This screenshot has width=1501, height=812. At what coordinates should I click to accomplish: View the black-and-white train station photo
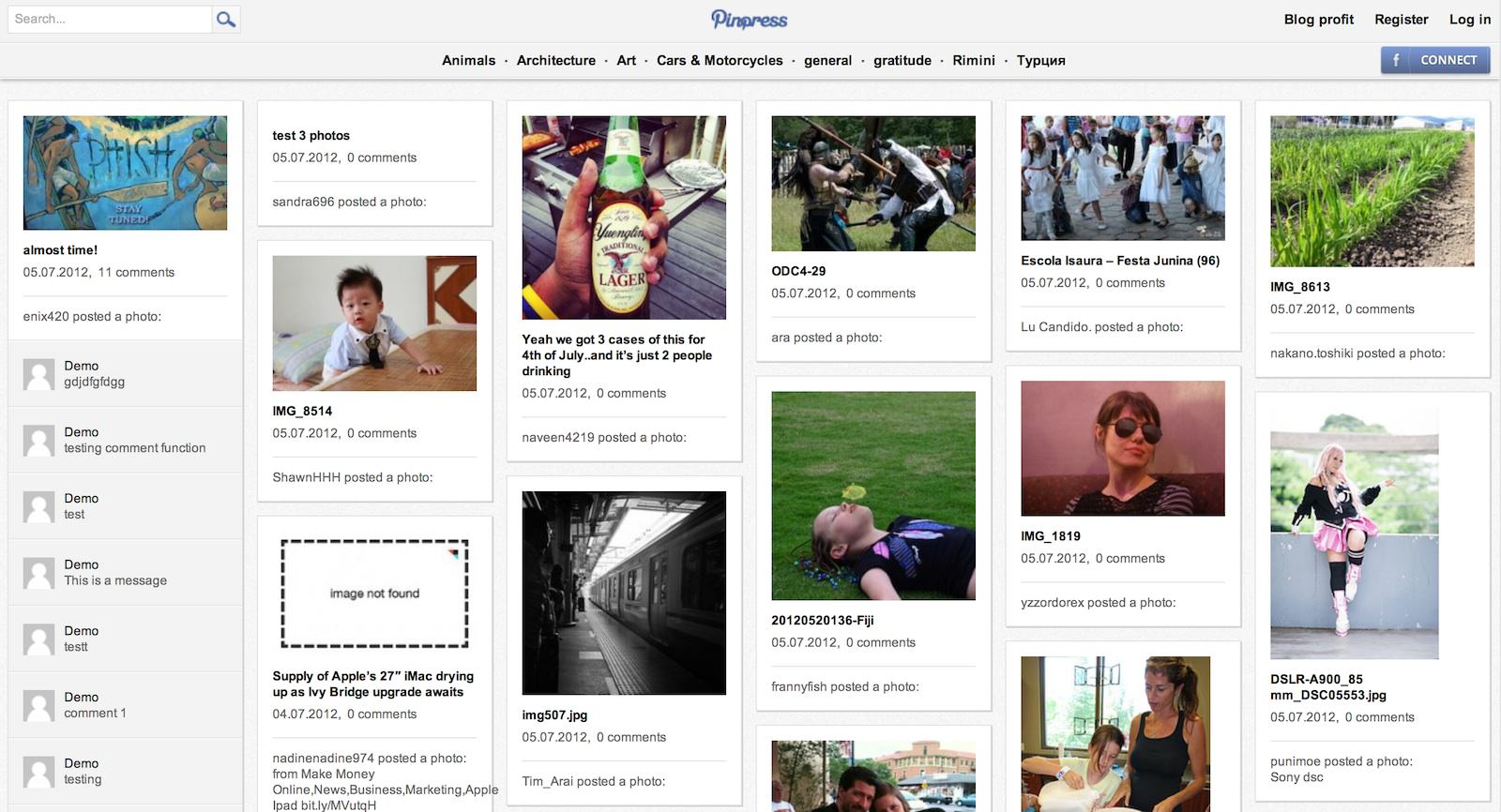pos(624,593)
